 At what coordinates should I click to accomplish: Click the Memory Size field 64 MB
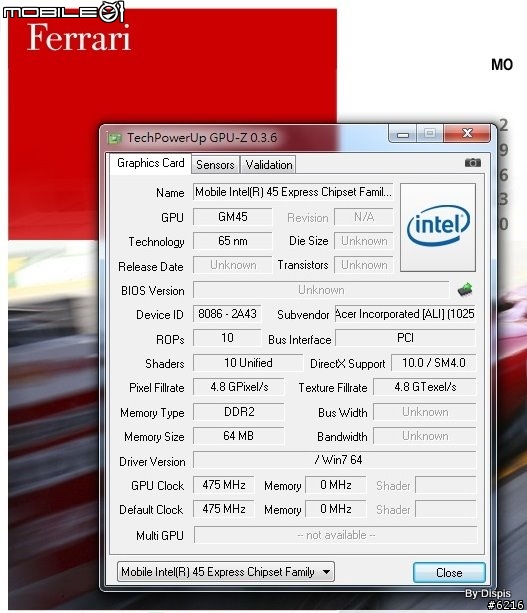tap(239, 436)
